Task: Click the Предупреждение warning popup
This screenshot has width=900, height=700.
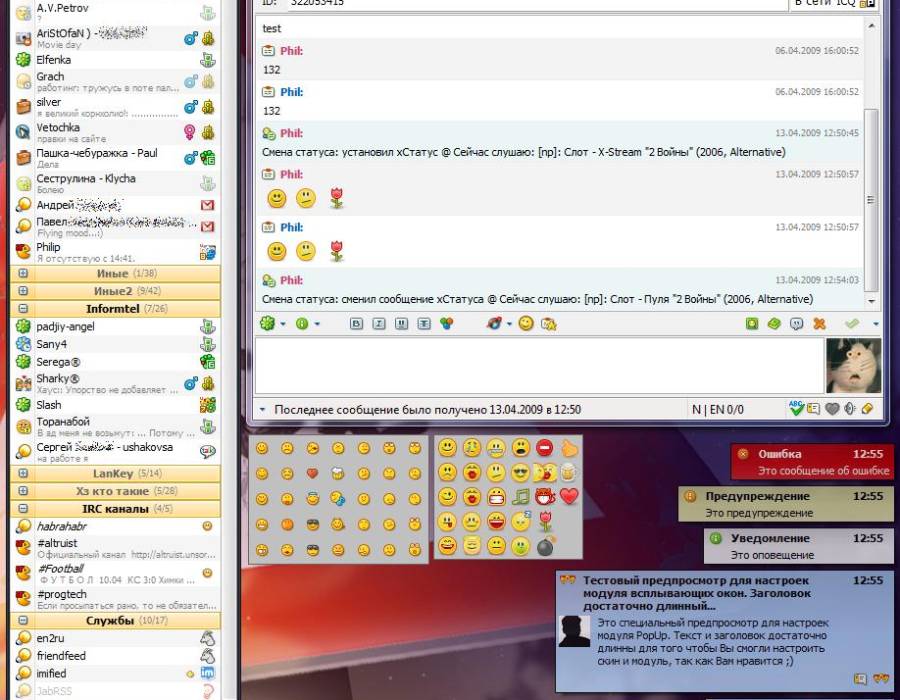Action: coord(786,504)
